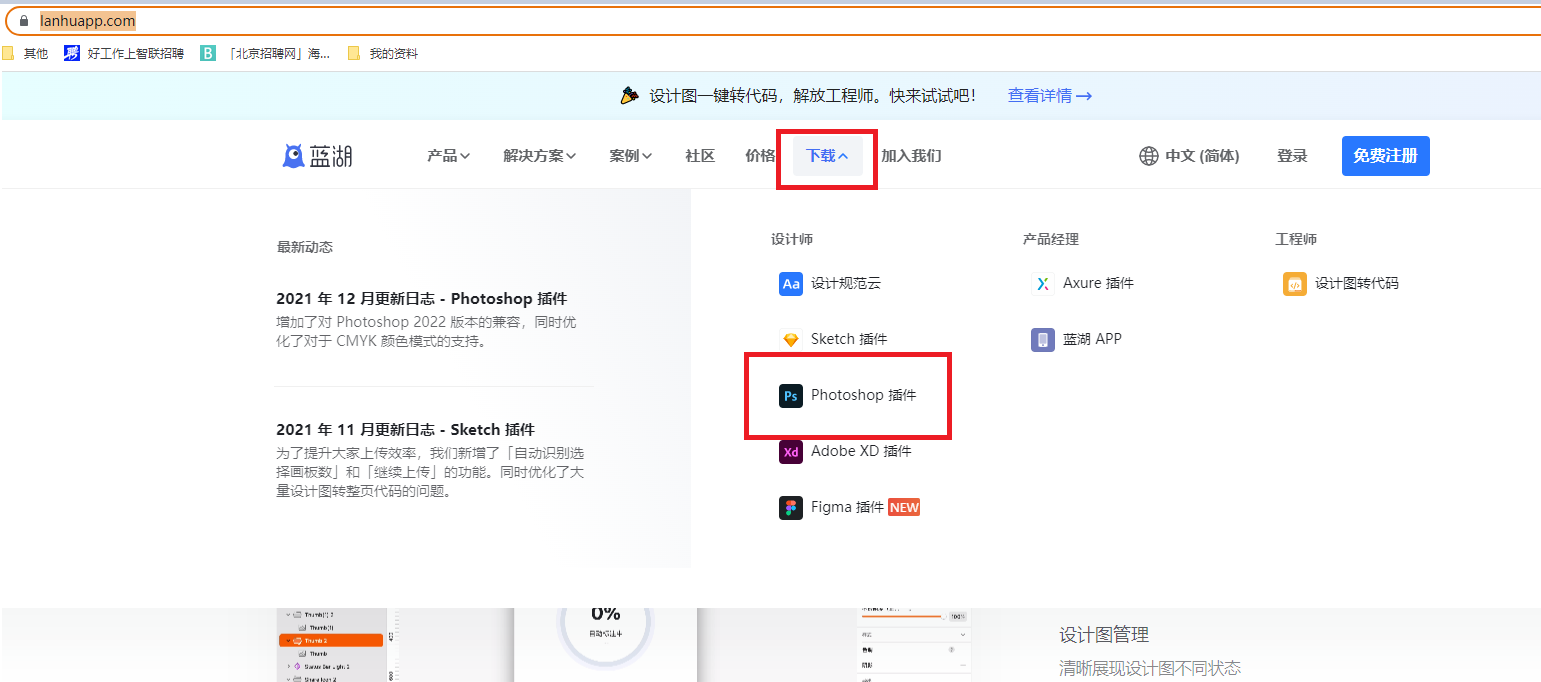Screen dimensions: 1541x682
Task: Select Sketch 插件 download entry
Action: [x=833, y=340]
